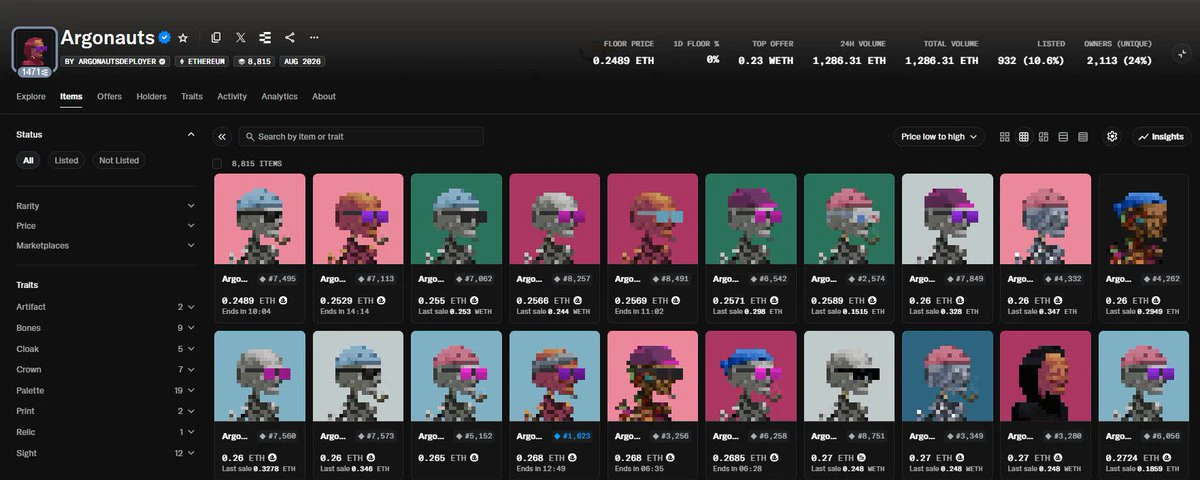Switch to list row view
Screen dimensions: 1200x480
(x=1063, y=136)
